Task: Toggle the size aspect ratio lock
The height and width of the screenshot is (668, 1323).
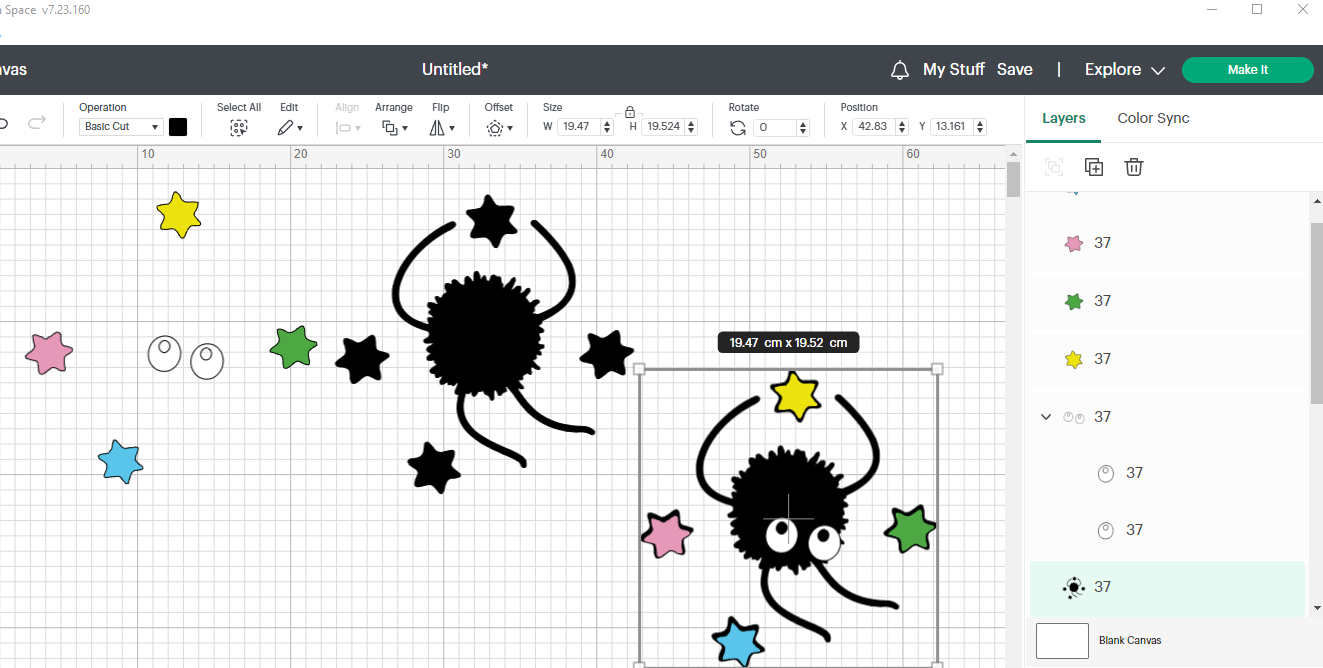Action: pos(629,112)
